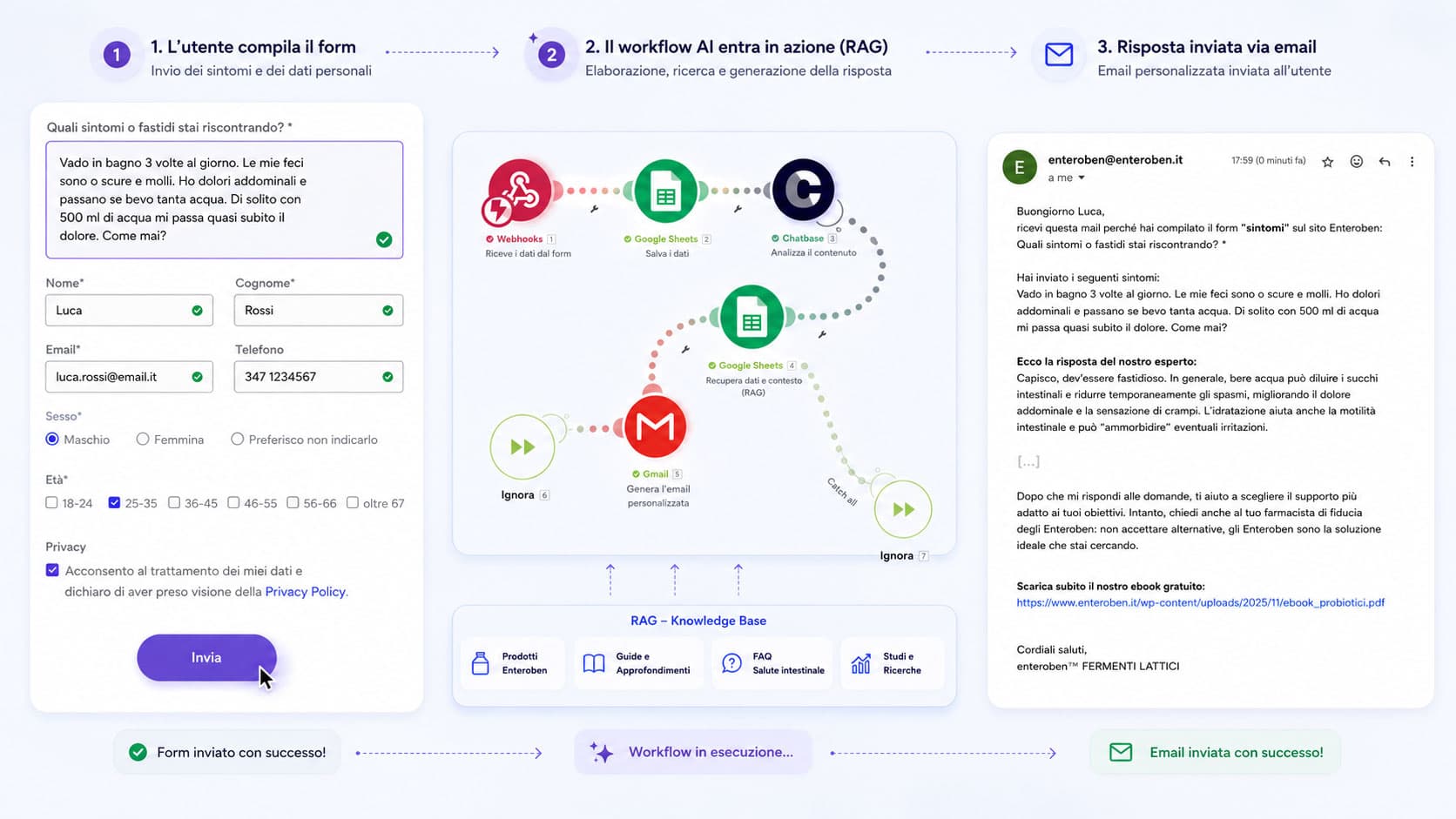
Task: Open Prodotti Enteroben knowledge base card
Action: [x=512, y=663]
